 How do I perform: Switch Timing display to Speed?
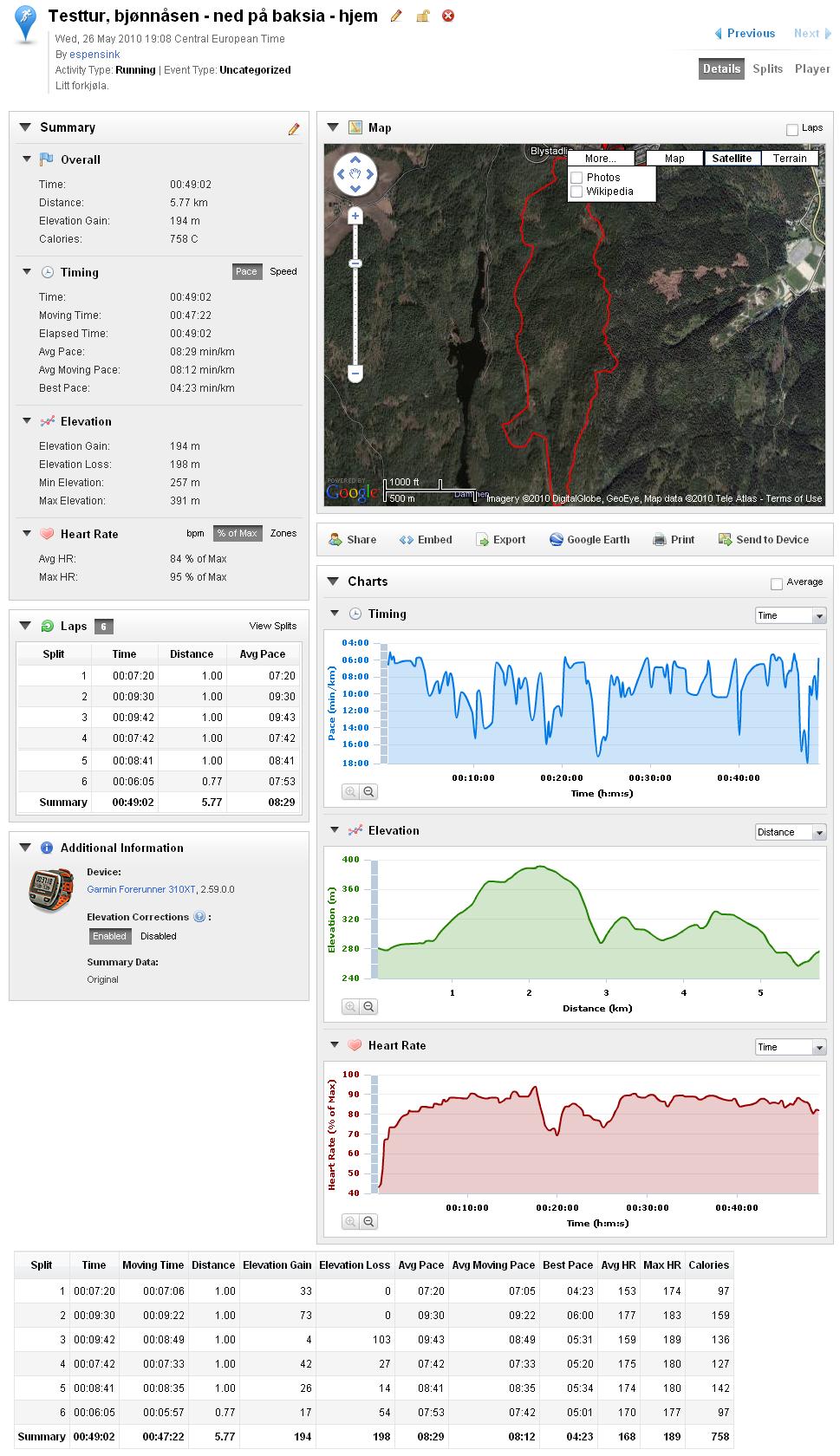tap(283, 271)
